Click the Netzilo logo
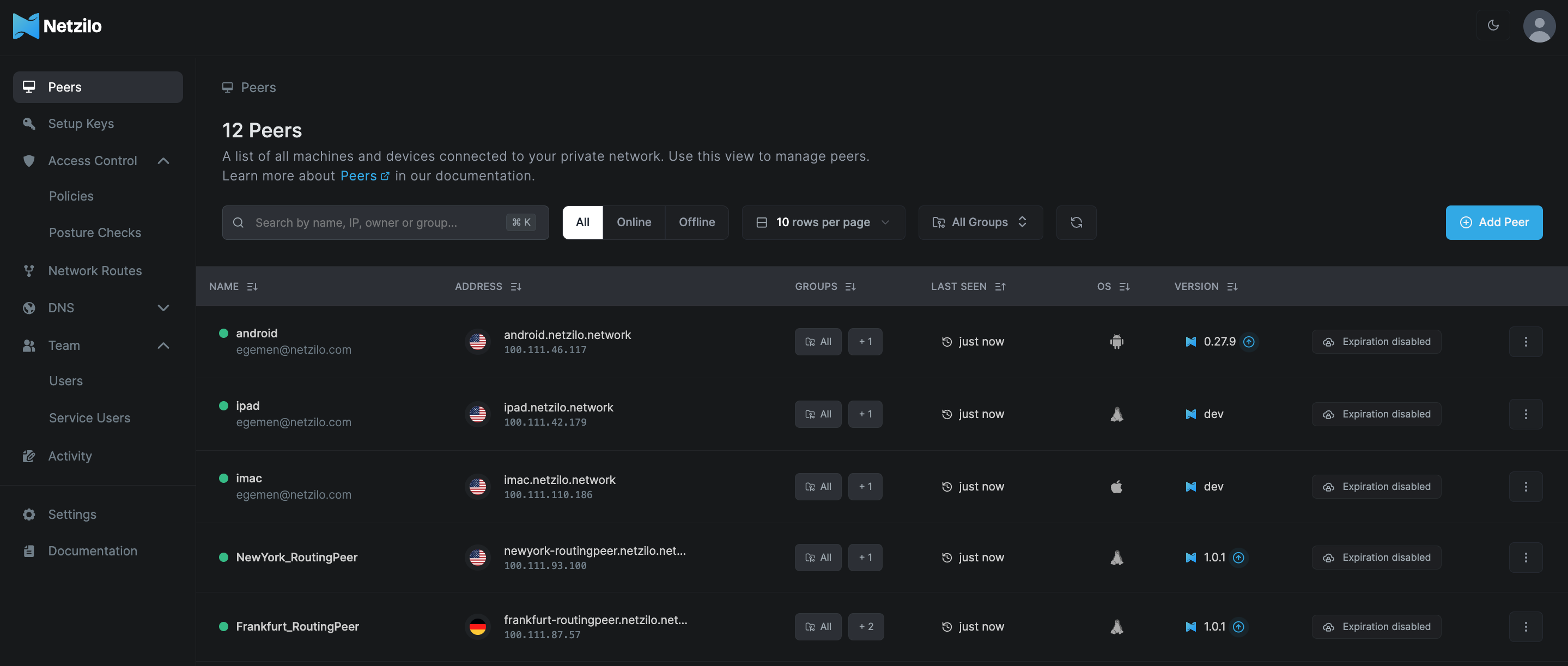Viewport: 1568px width, 666px height. click(57, 26)
